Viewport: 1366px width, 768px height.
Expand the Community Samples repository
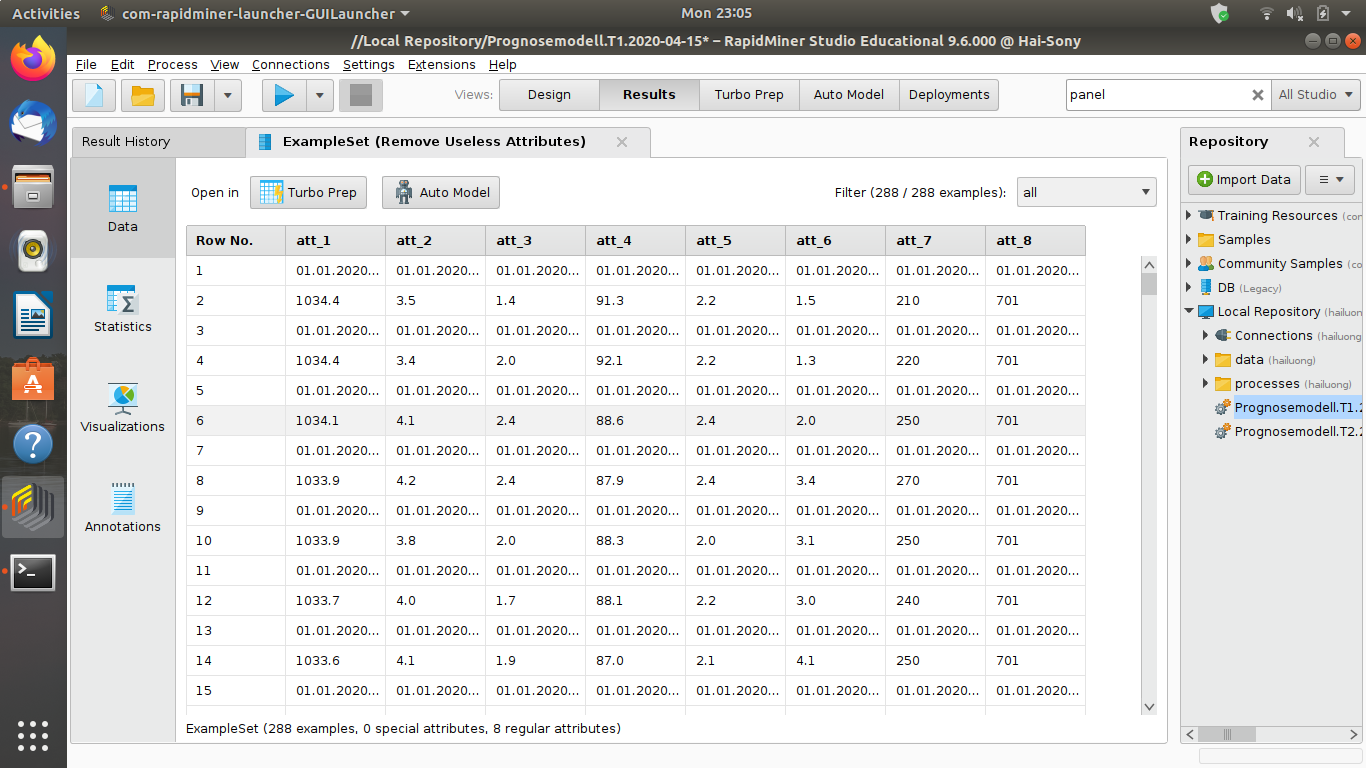coord(1189,263)
